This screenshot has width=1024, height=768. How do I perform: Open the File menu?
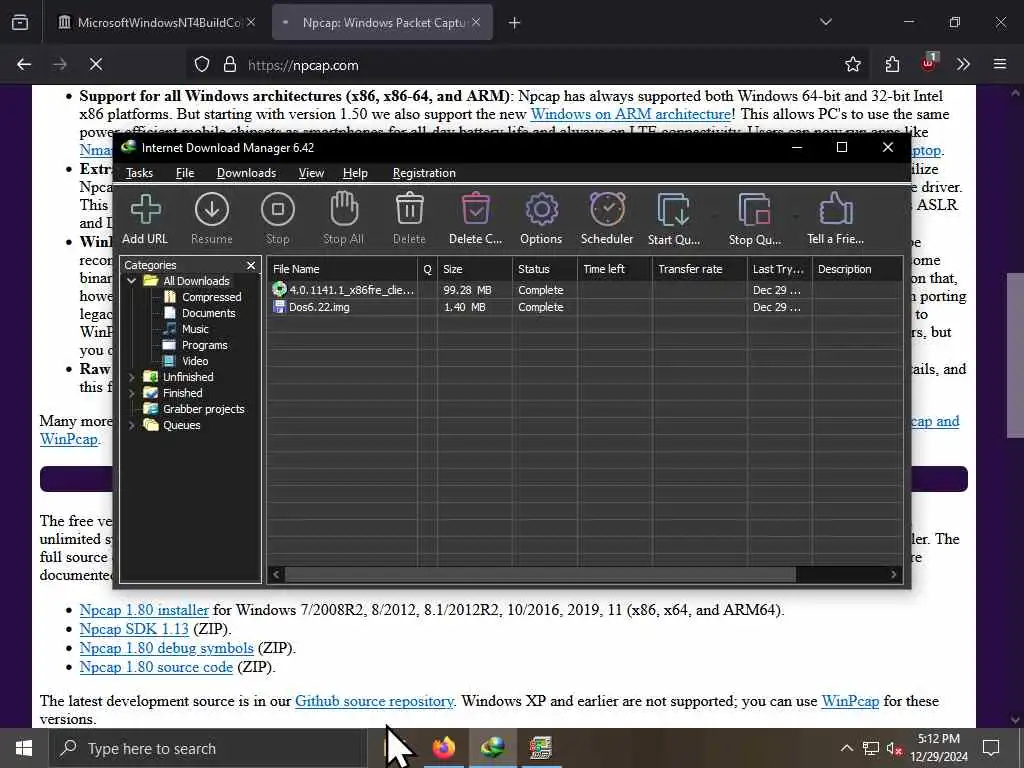click(x=185, y=173)
